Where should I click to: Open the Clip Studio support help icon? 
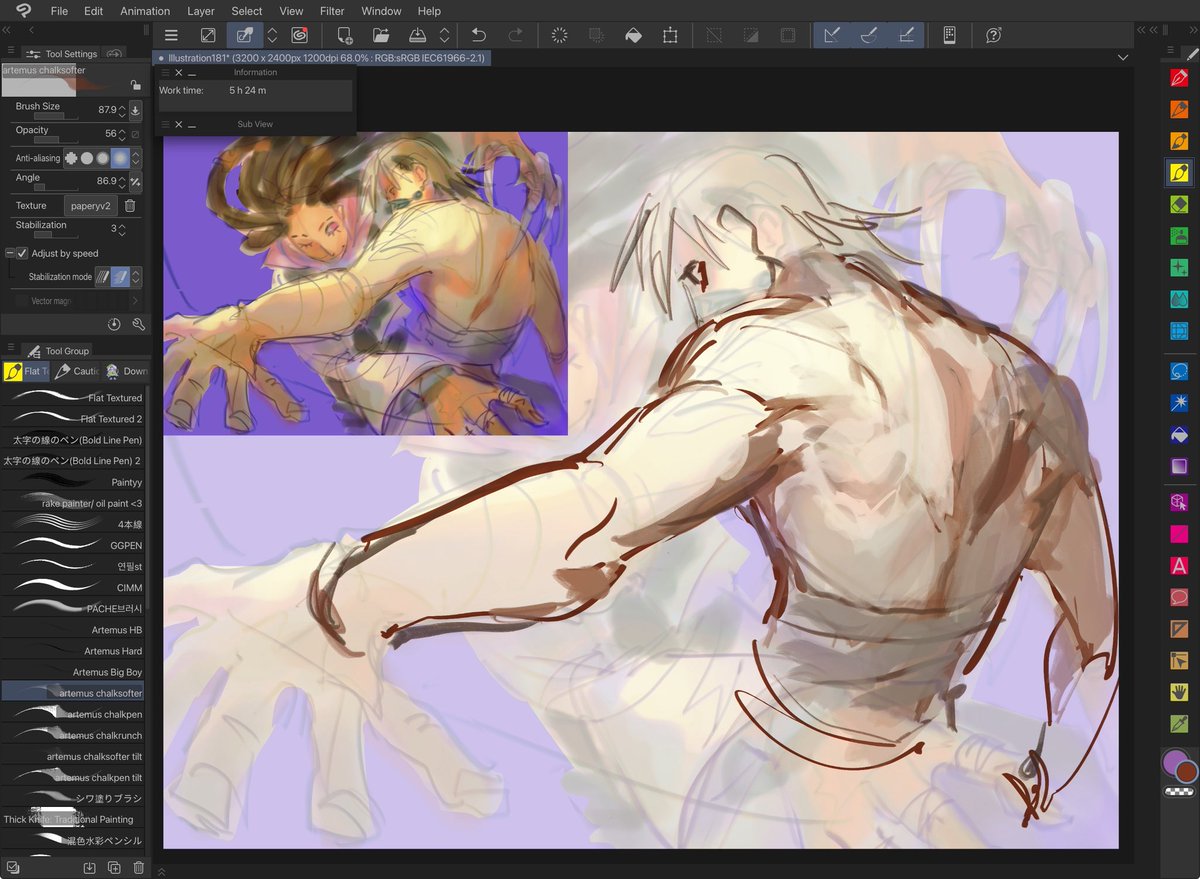point(993,35)
